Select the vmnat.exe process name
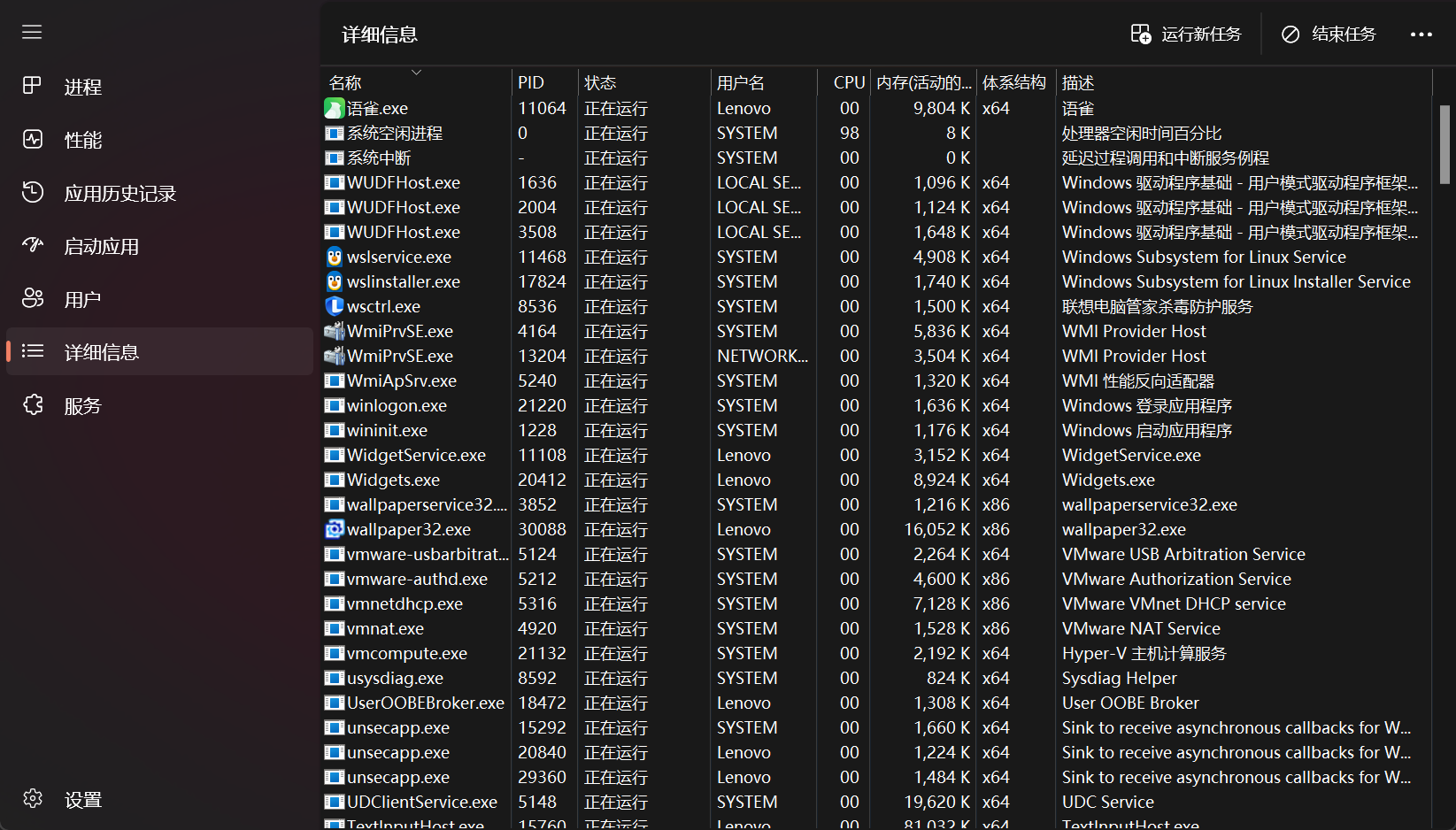The width and height of the screenshot is (1456, 830). 385,628
